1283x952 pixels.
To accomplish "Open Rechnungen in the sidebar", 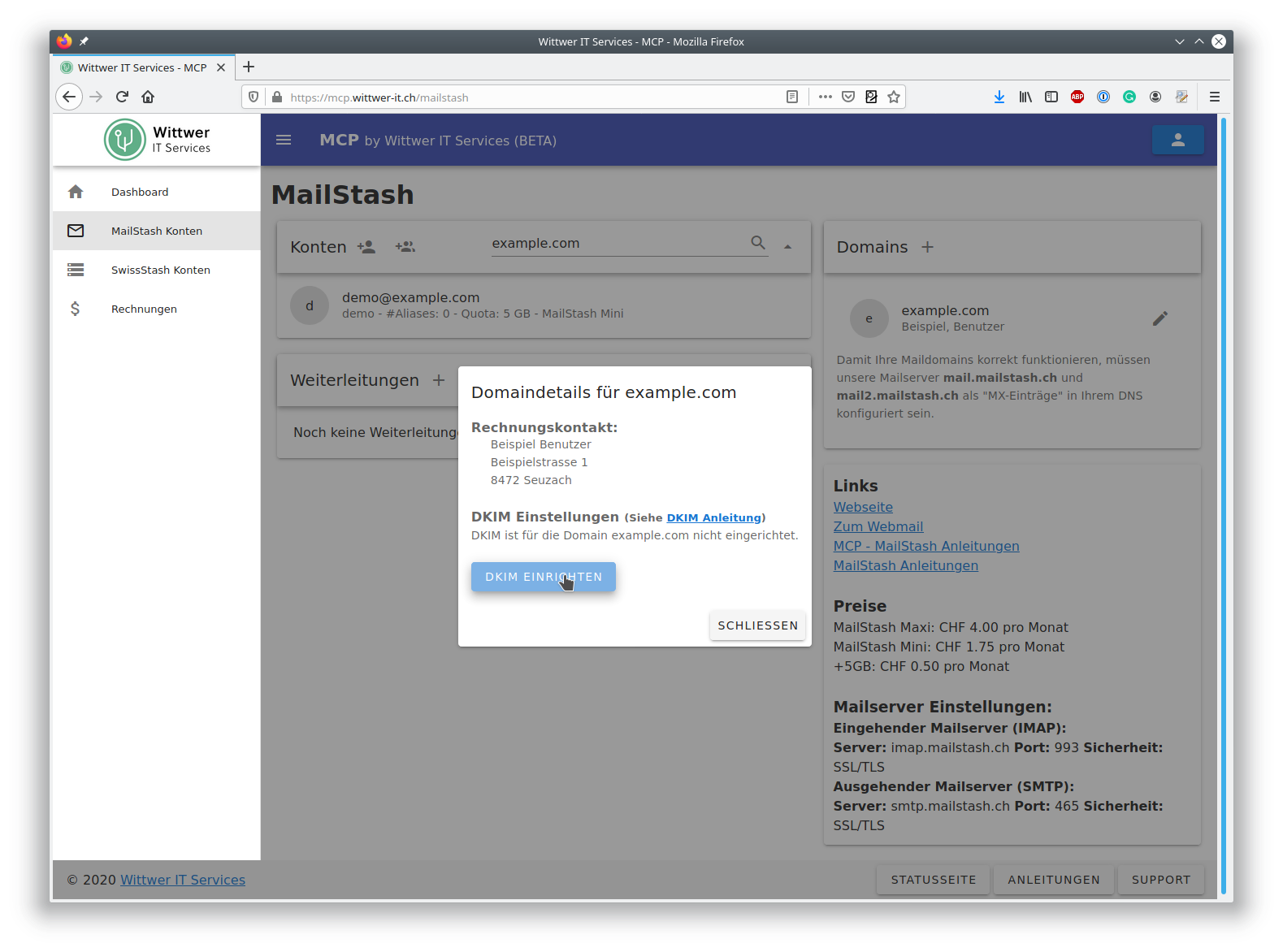I will pyautogui.click(x=157, y=309).
